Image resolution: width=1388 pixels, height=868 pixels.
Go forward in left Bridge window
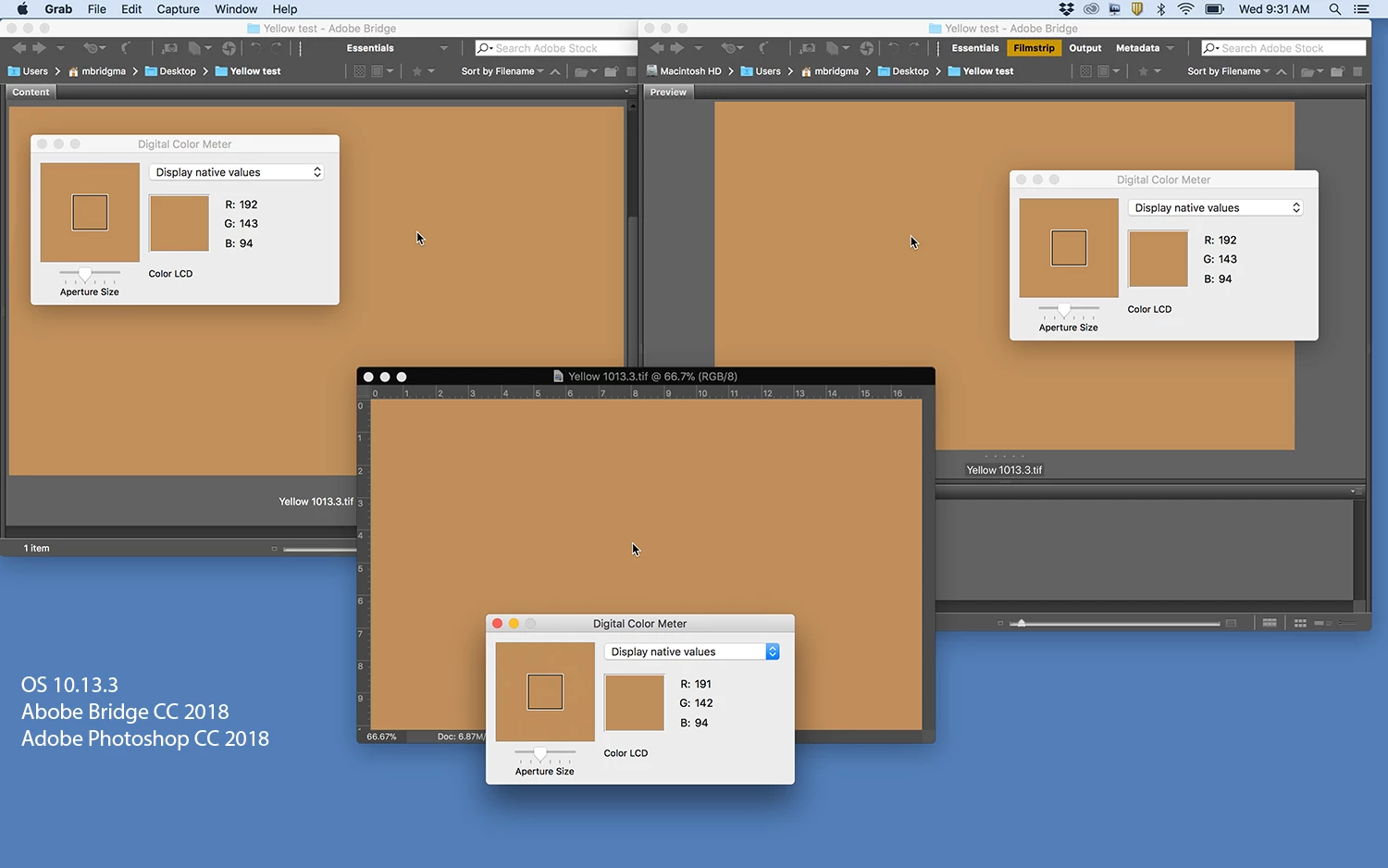tap(39, 48)
